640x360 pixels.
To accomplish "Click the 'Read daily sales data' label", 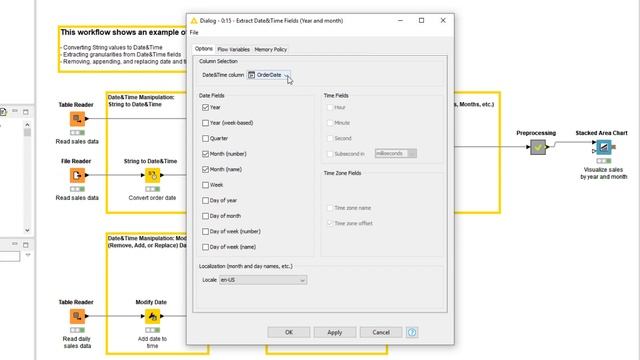I will click(77, 342).
